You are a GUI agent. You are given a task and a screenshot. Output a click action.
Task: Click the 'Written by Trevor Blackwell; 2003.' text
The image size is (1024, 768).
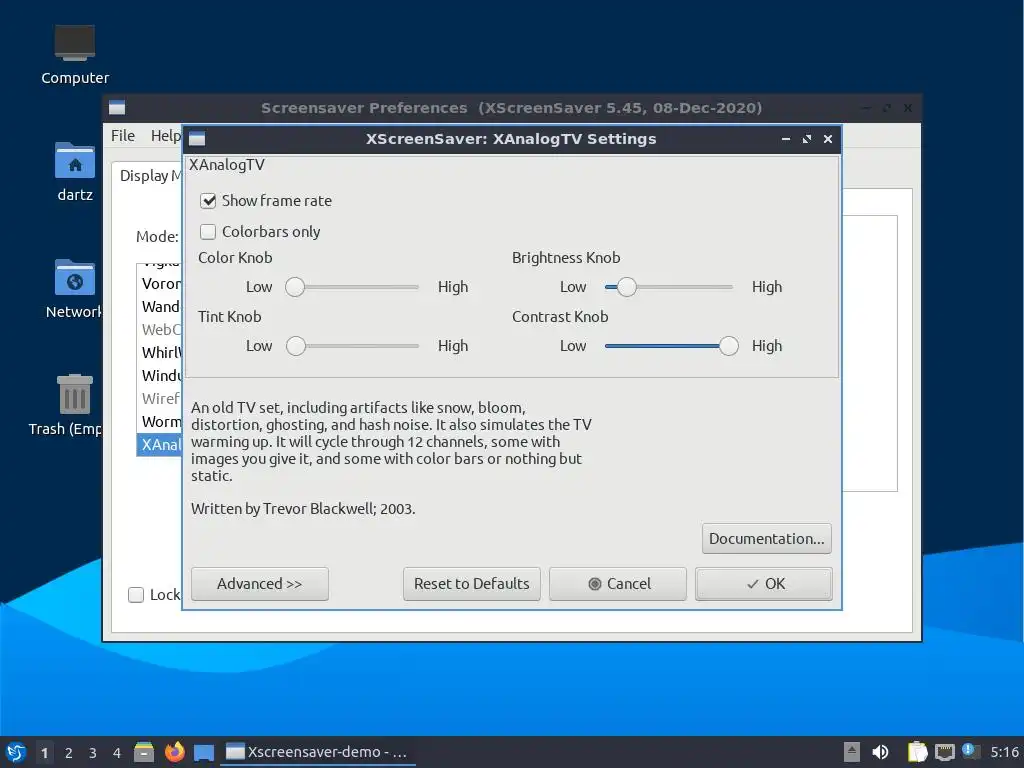pos(303,509)
